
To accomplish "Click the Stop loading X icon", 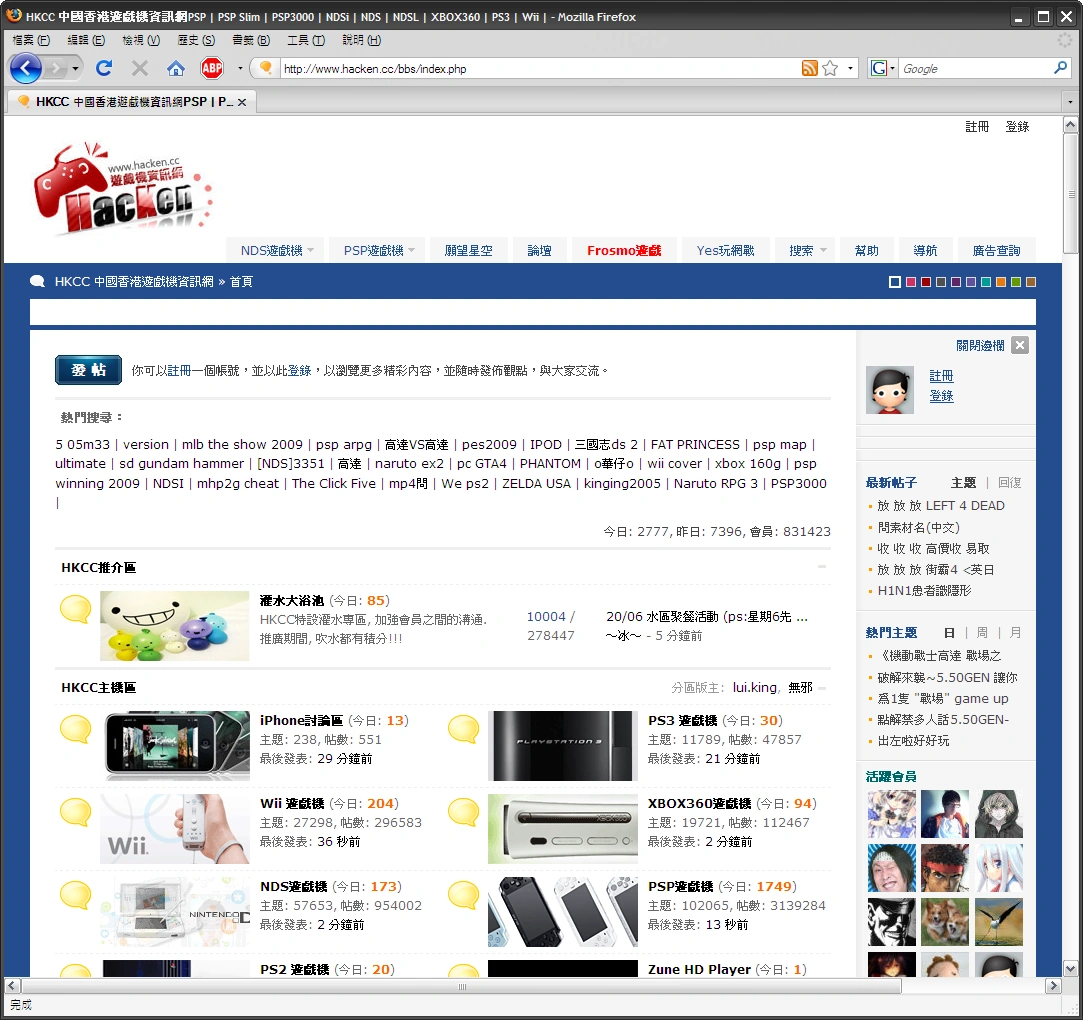I will tap(140, 68).
